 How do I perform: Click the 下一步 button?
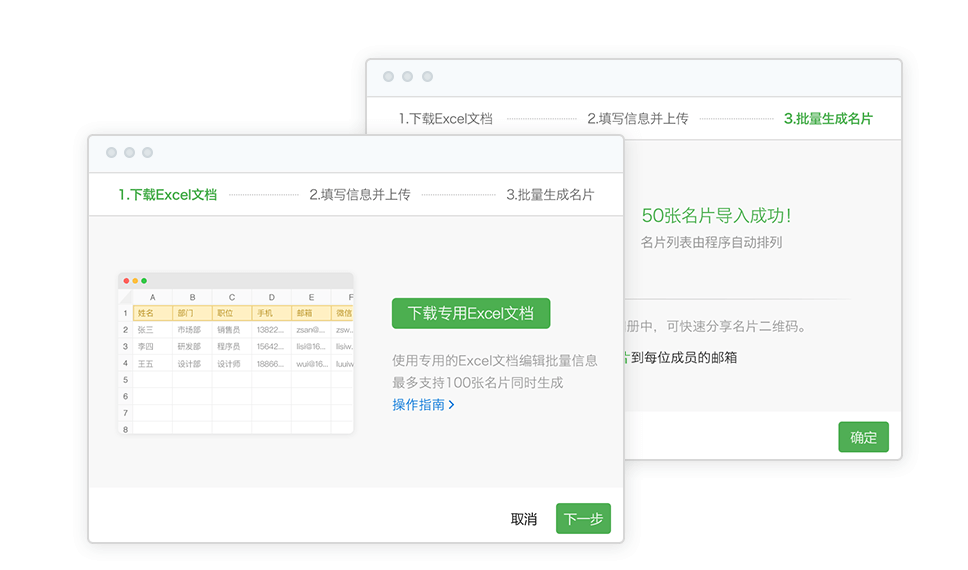(x=583, y=518)
